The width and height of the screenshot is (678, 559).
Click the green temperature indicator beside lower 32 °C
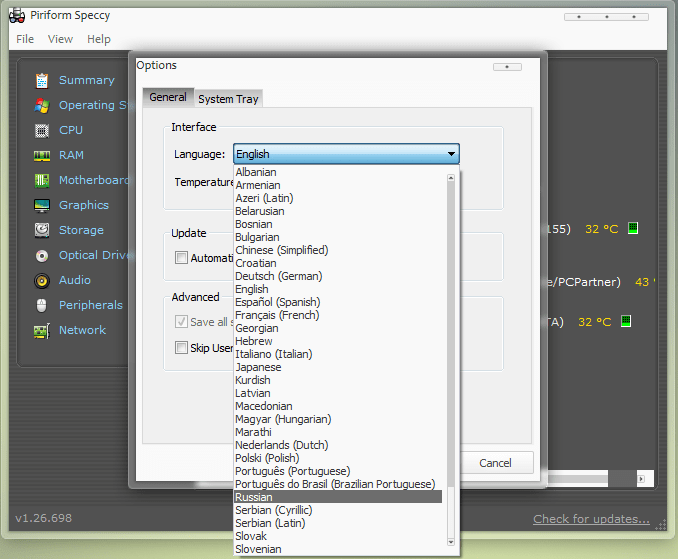pyautogui.click(x=626, y=321)
